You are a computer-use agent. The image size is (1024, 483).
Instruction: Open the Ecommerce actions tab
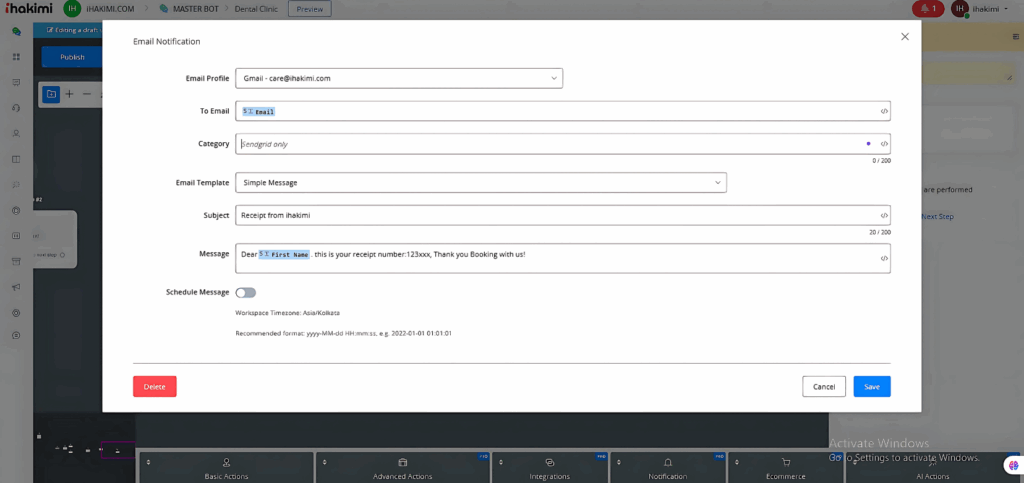coord(786,468)
